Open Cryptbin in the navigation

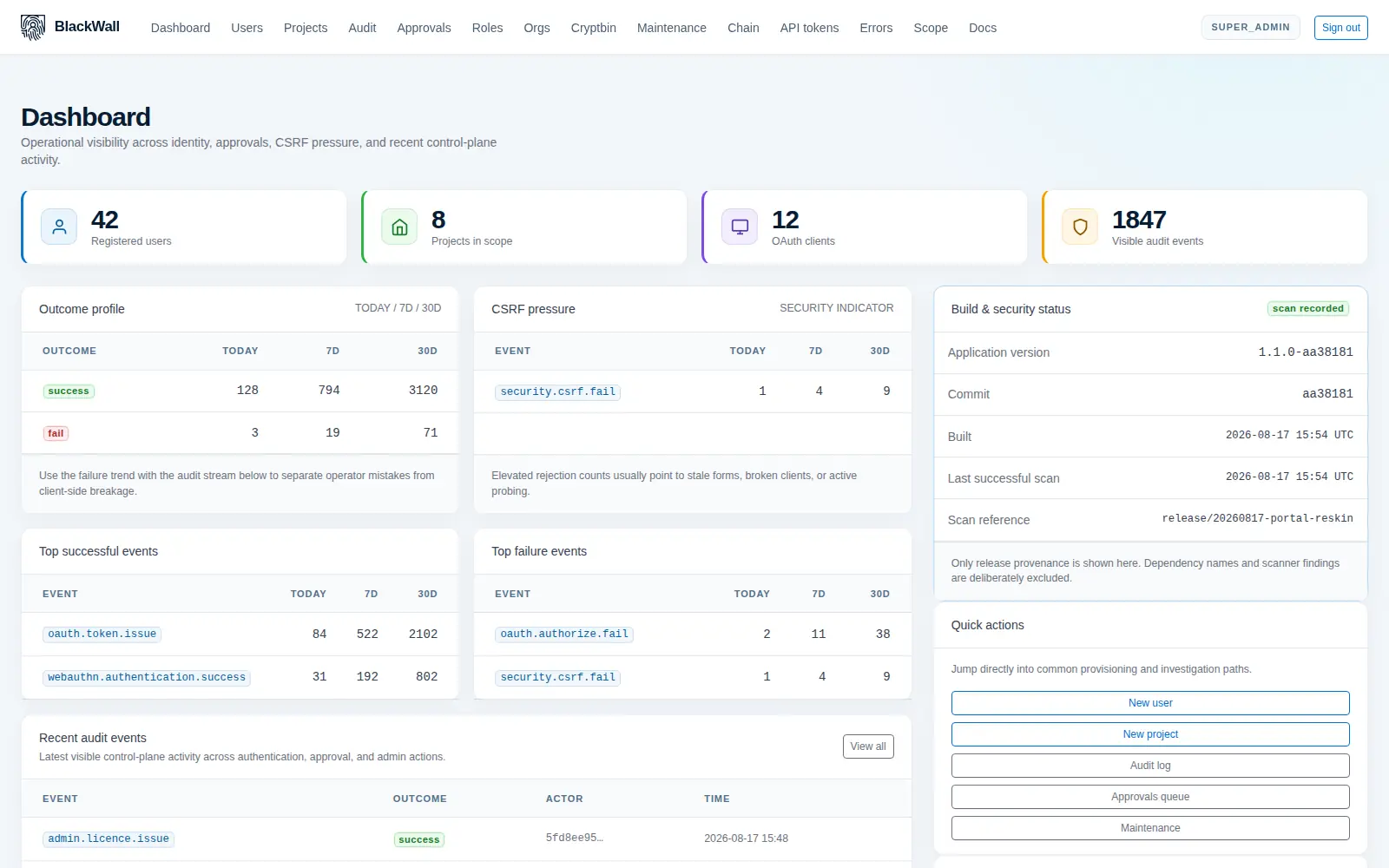point(594,28)
